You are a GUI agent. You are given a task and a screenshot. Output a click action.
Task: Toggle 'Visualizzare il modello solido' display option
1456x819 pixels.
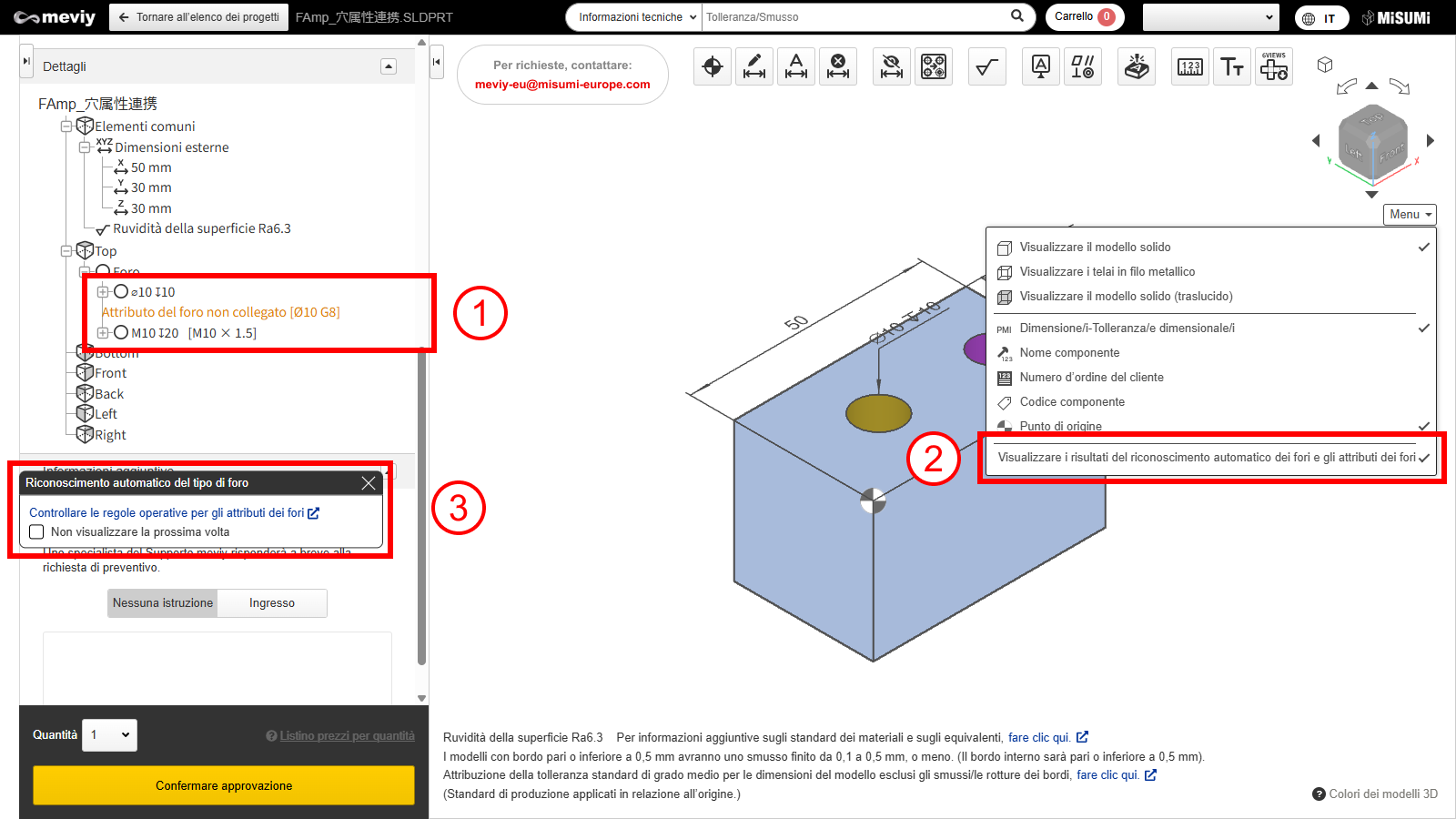1095,248
